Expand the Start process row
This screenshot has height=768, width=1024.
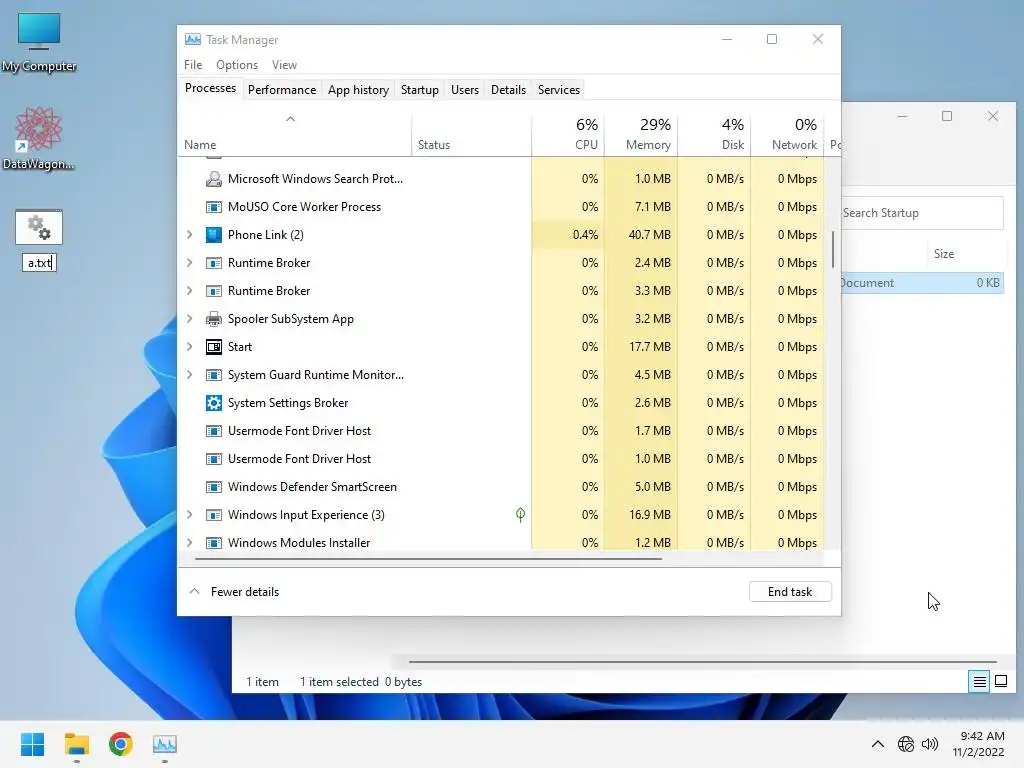(x=189, y=347)
